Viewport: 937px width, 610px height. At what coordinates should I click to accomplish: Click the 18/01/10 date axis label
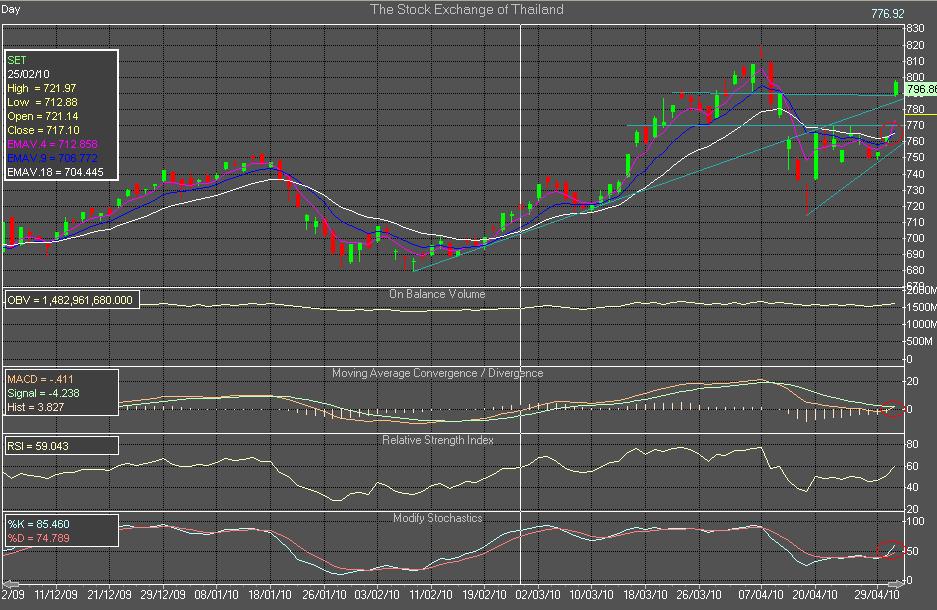[x=270, y=595]
